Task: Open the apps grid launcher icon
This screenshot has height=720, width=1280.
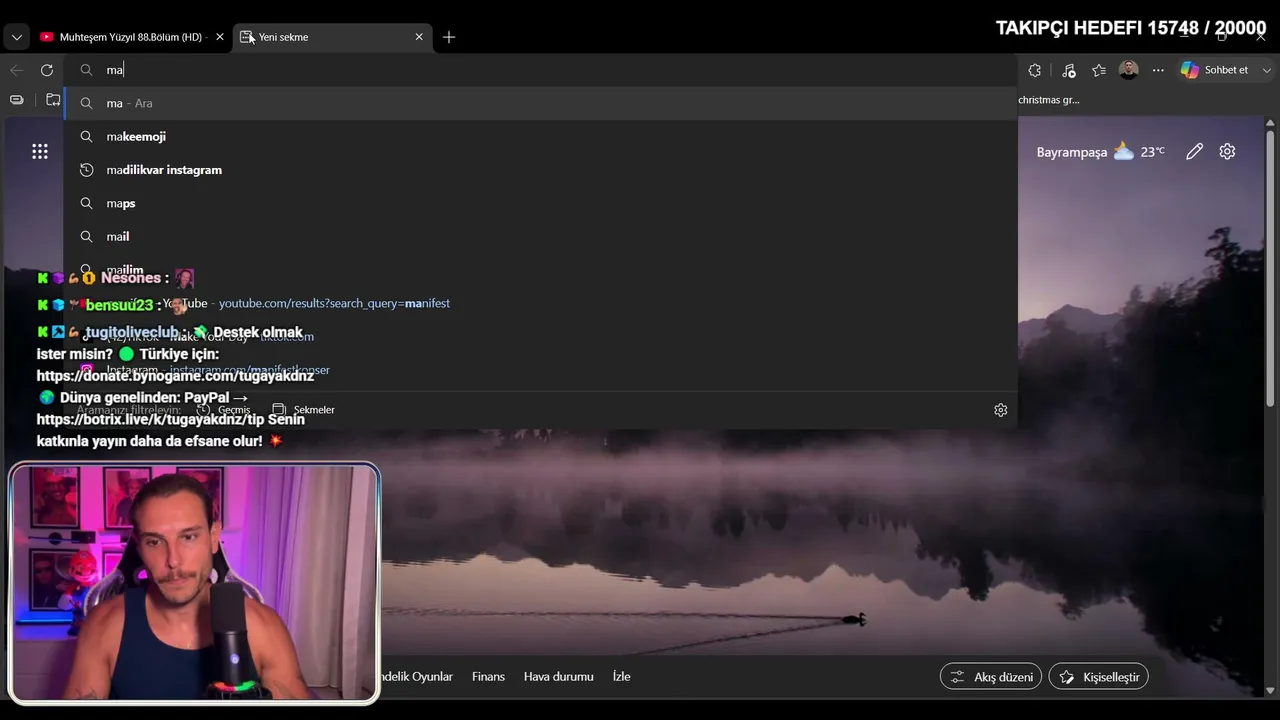Action: (40, 152)
